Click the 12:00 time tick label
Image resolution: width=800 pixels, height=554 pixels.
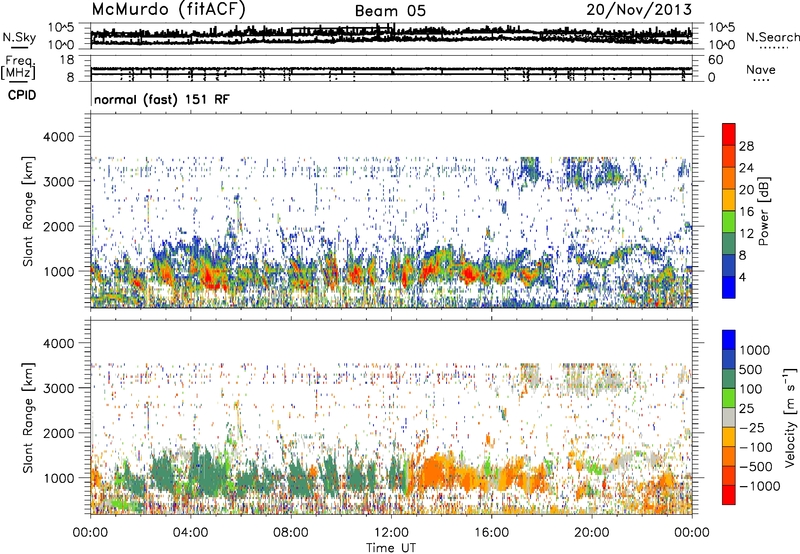click(x=391, y=533)
